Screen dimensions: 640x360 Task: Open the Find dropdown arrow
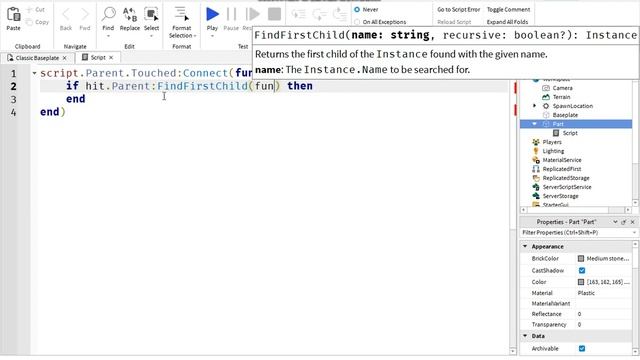coord(108,36)
